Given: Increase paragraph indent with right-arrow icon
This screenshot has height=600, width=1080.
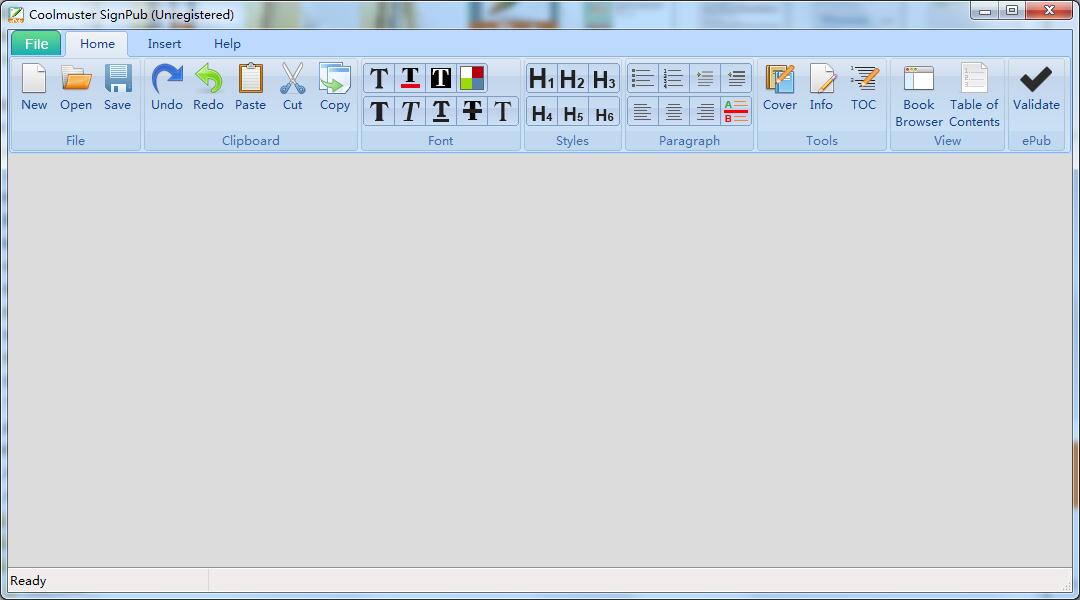Looking at the screenshot, I should point(705,78).
